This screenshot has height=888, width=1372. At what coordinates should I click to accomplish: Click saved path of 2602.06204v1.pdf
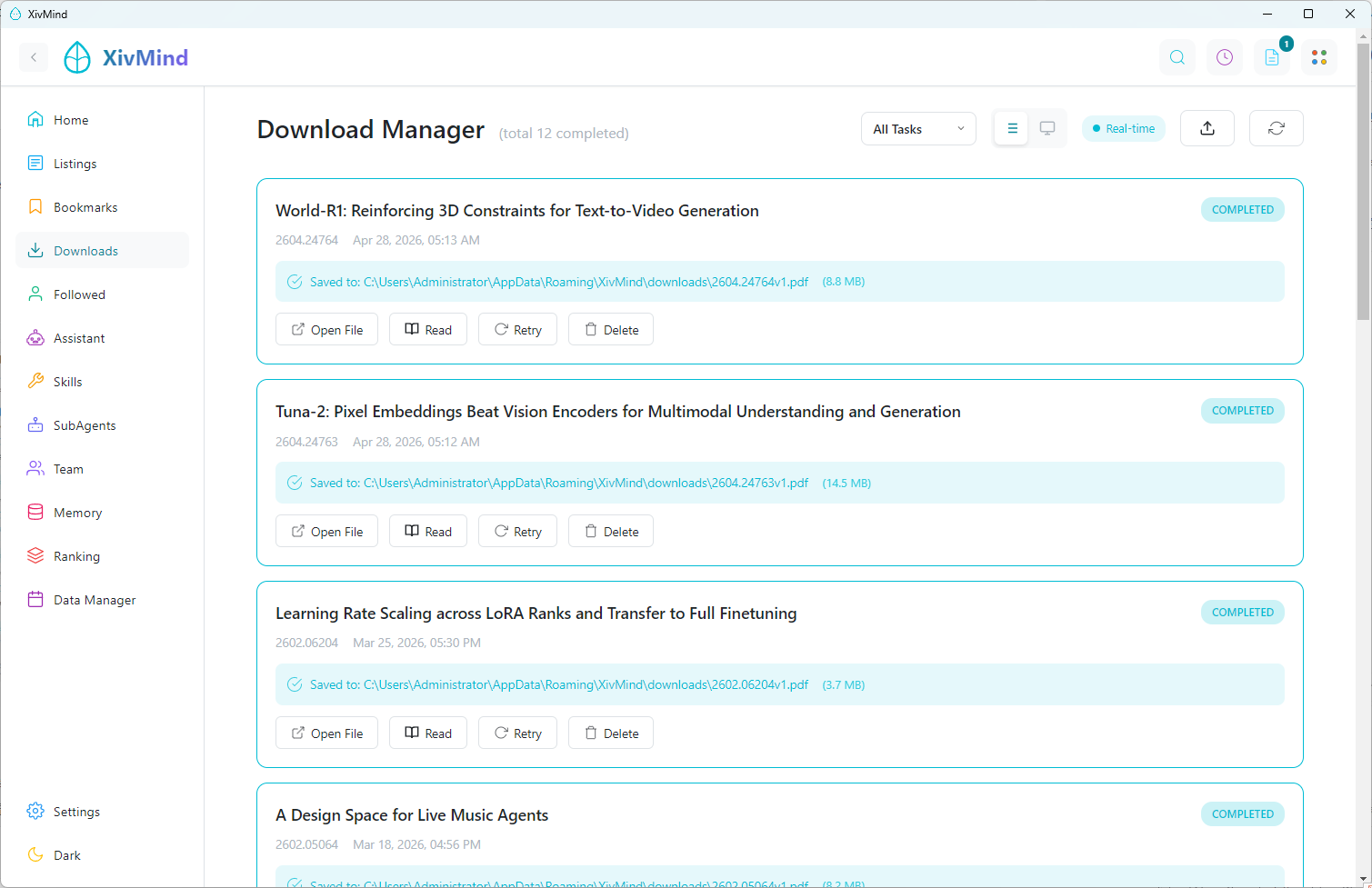click(x=559, y=684)
